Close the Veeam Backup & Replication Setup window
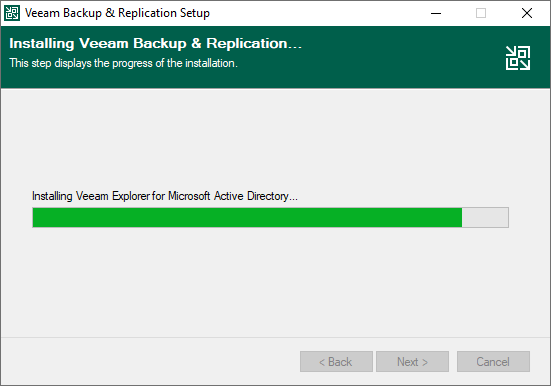This screenshot has width=551, height=386. click(x=526, y=13)
